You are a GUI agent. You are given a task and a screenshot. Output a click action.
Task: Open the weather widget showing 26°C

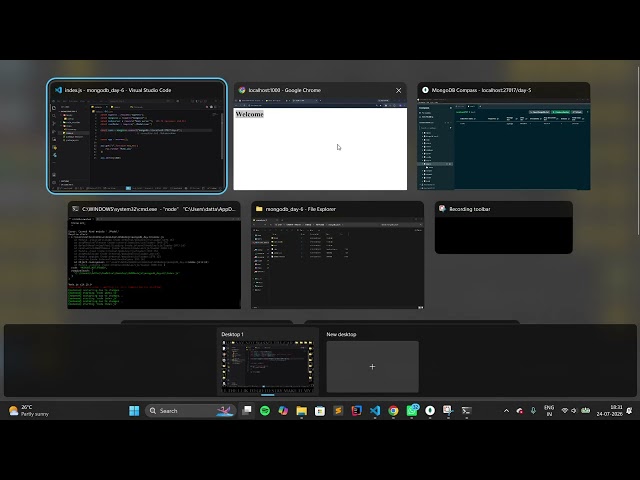coord(29,411)
